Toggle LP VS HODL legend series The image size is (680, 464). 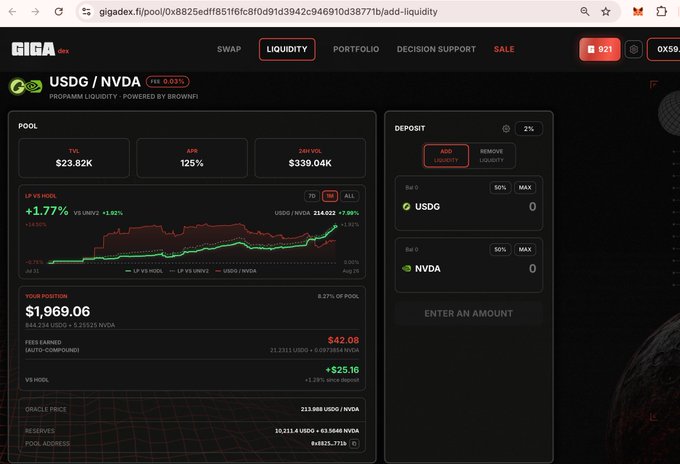pyautogui.click(x=144, y=271)
